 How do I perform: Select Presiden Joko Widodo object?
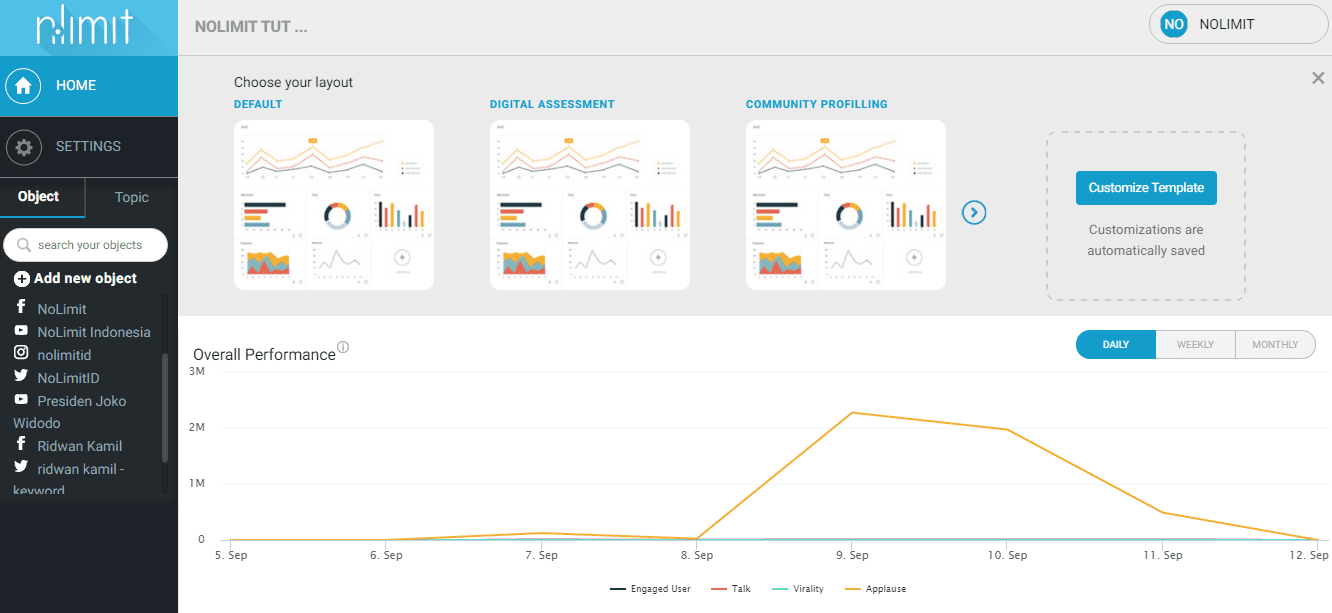point(70,412)
